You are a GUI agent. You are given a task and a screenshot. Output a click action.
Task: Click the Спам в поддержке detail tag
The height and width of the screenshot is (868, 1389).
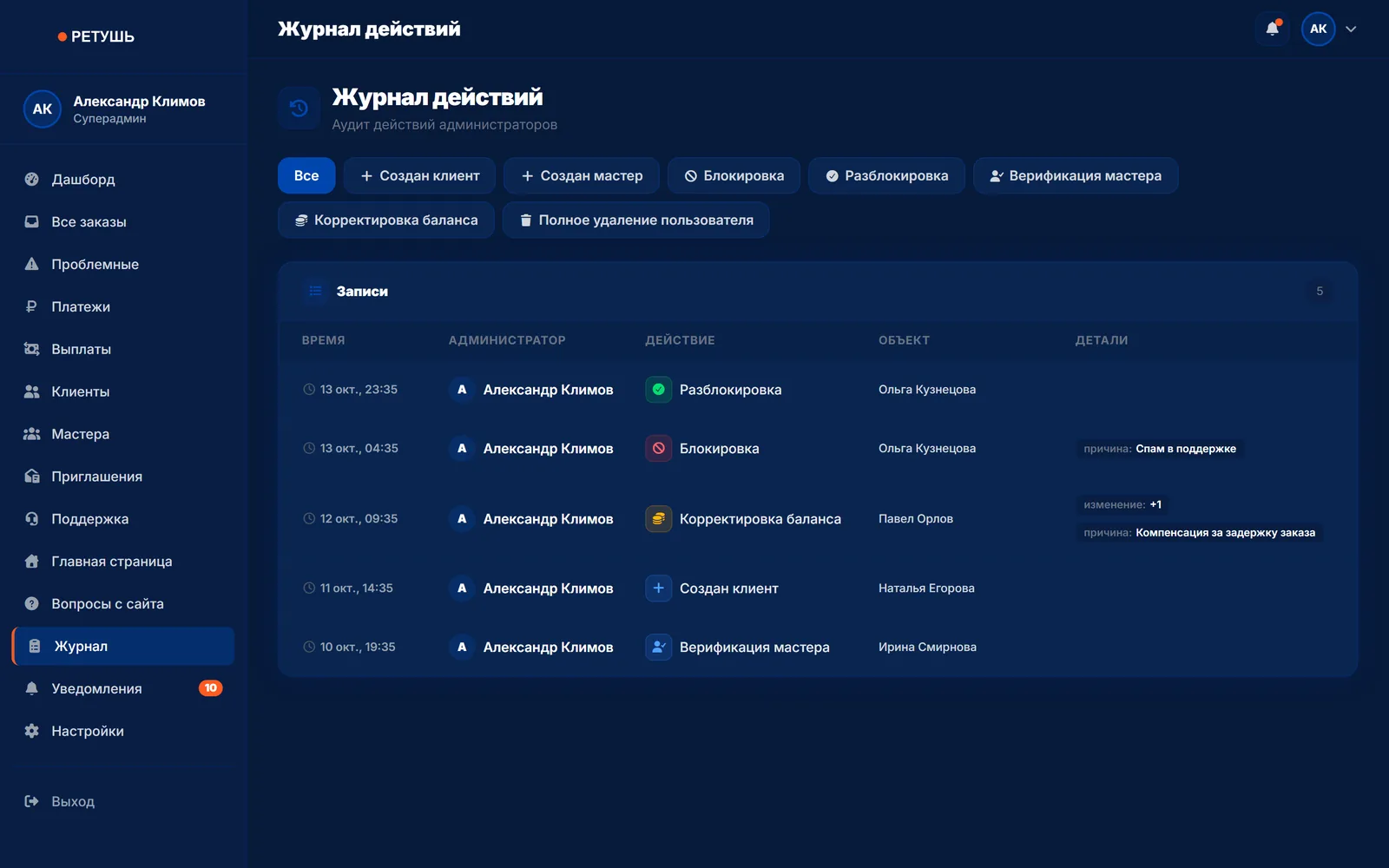pyautogui.click(x=1160, y=449)
